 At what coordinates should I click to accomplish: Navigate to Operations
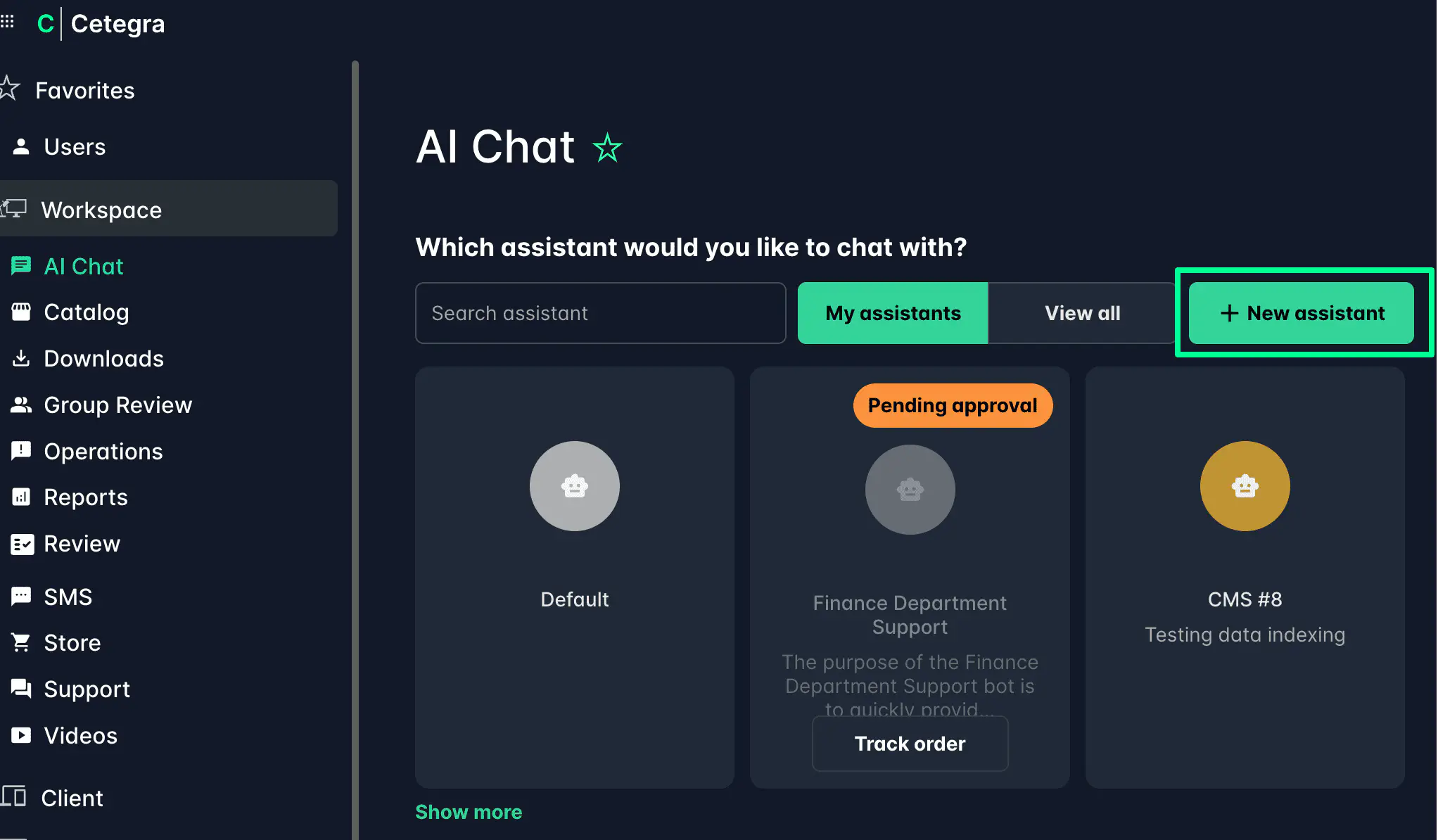pos(103,452)
